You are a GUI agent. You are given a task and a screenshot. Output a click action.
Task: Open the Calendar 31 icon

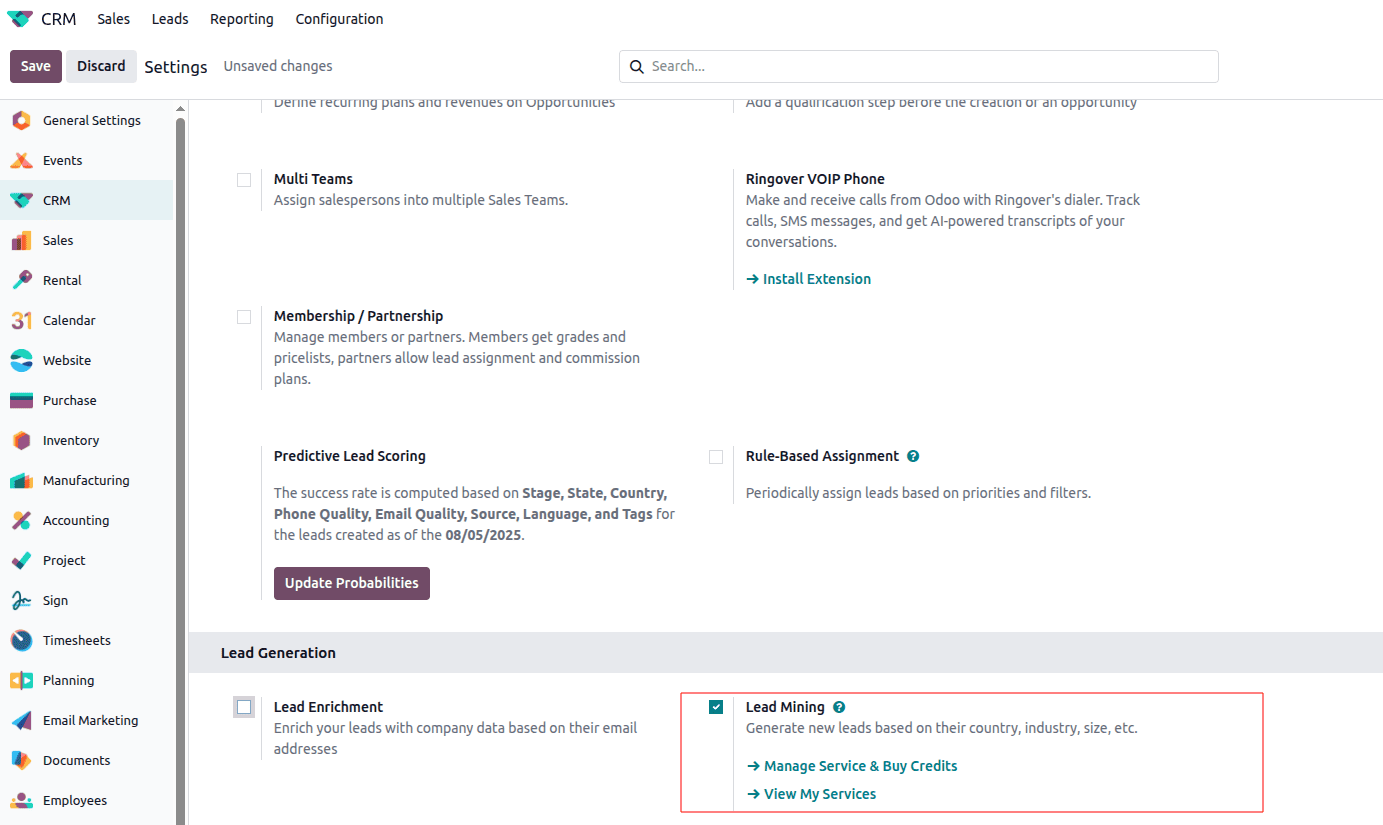pyautogui.click(x=21, y=320)
